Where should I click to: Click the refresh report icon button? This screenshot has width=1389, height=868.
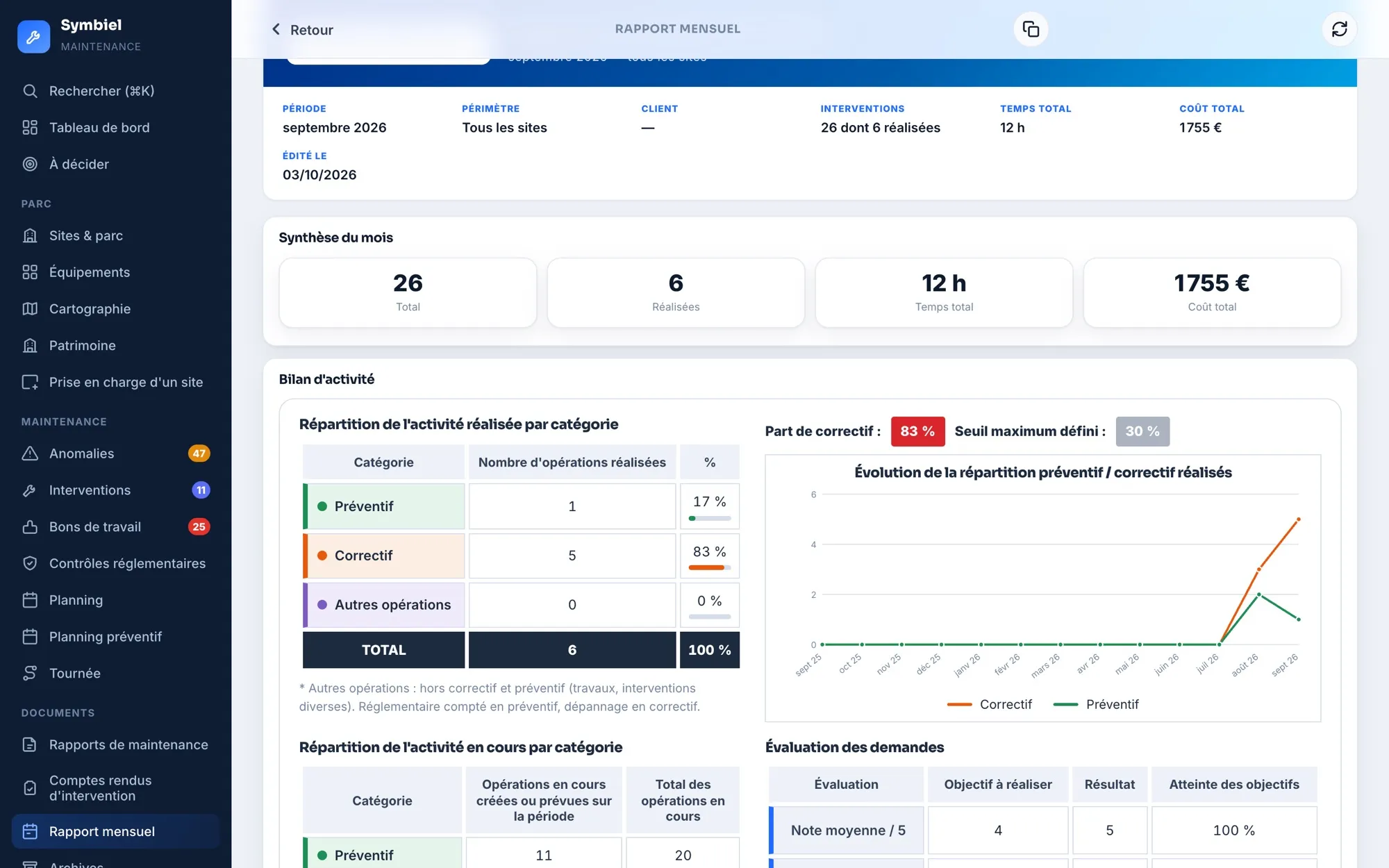coord(1339,29)
